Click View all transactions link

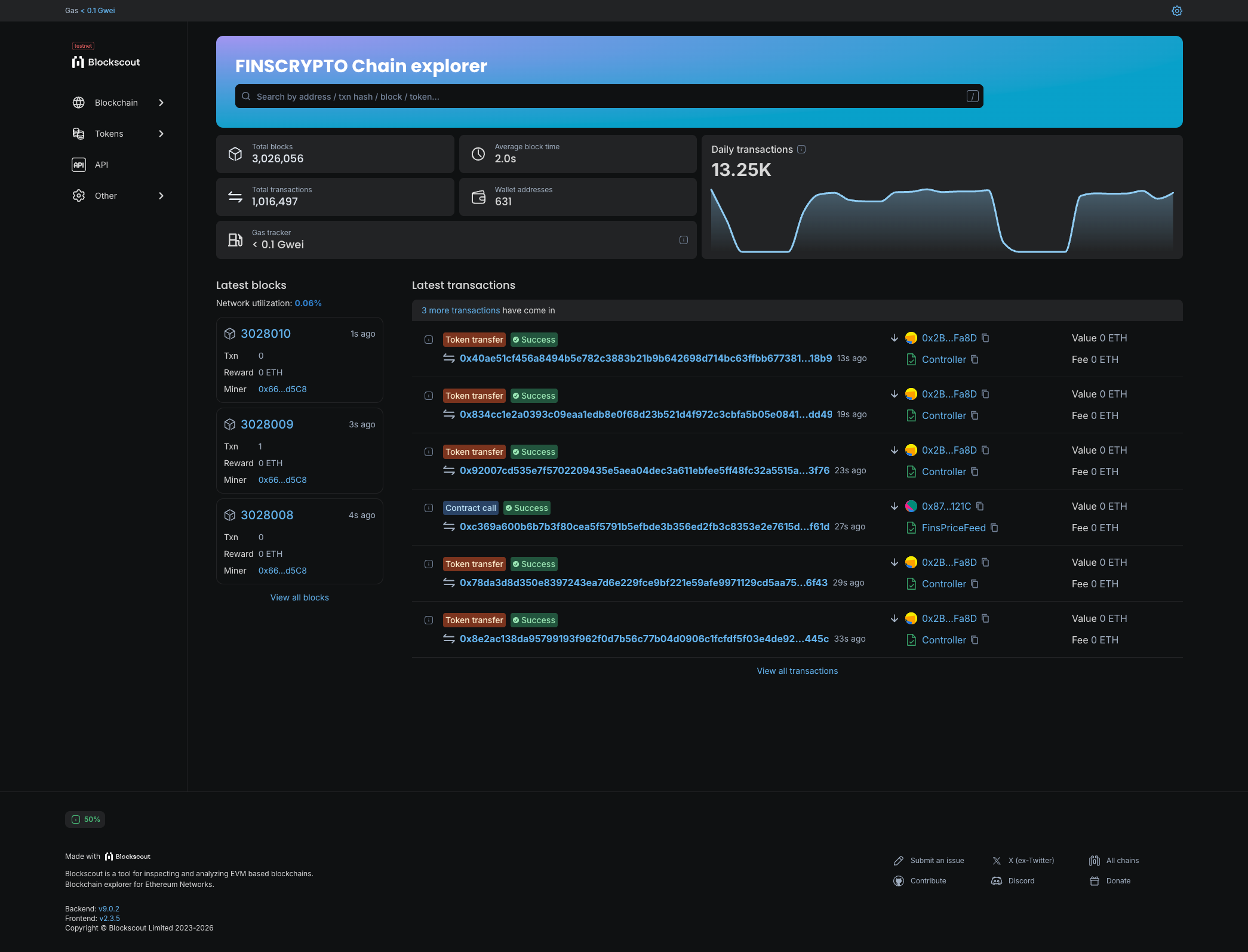pos(797,671)
